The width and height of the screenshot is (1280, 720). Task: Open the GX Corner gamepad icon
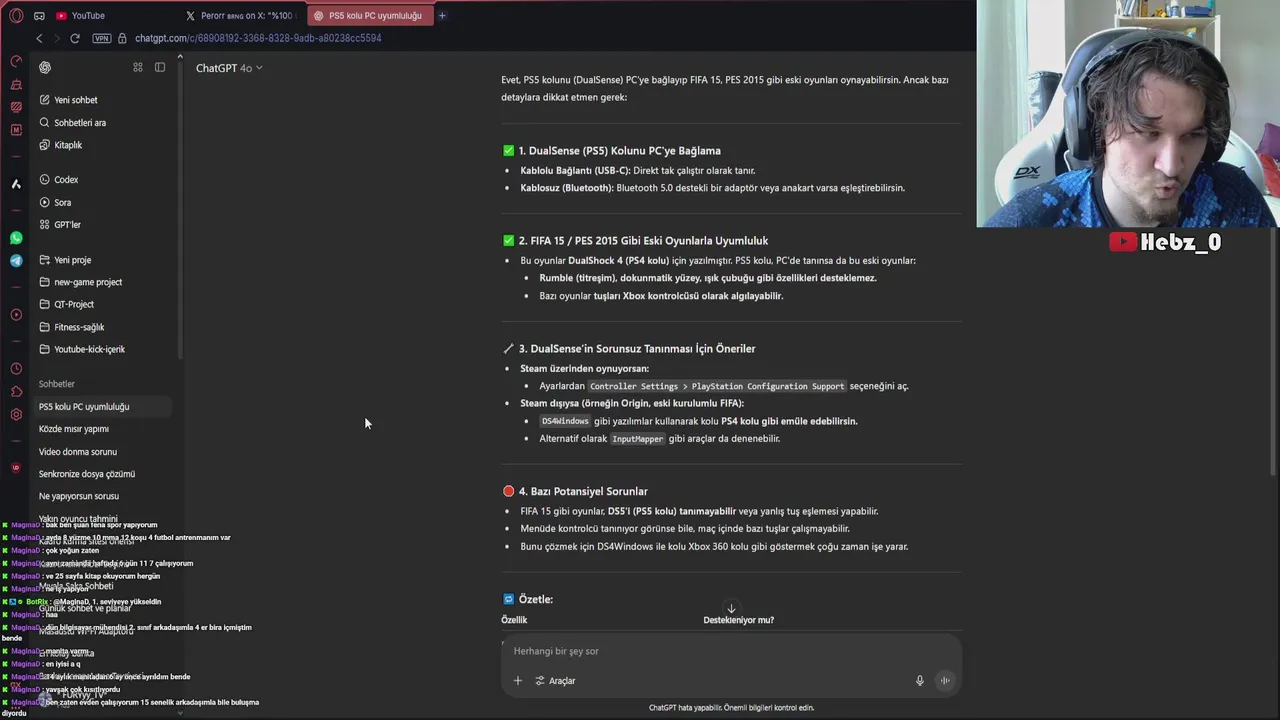coord(39,15)
